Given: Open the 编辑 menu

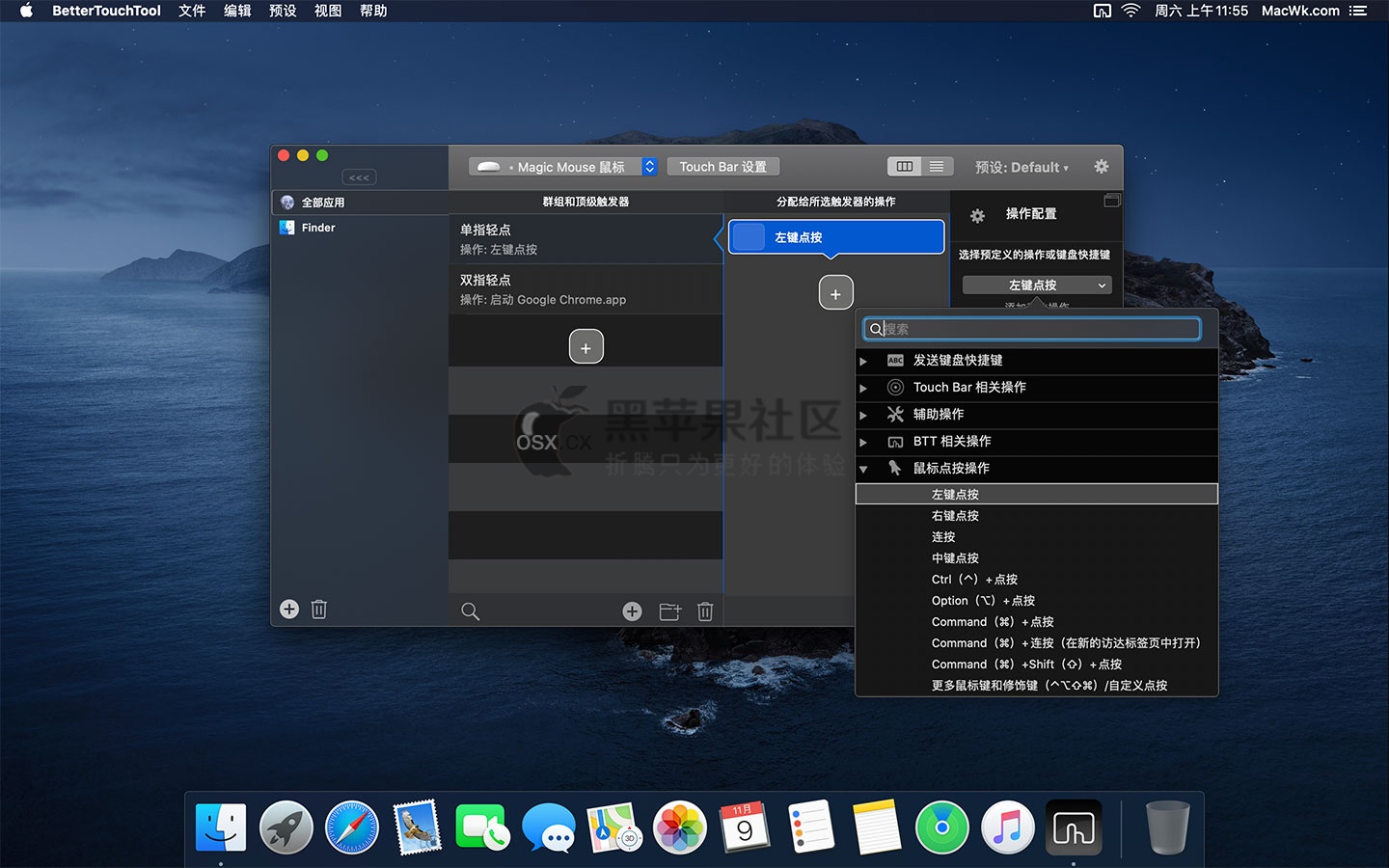Looking at the screenshot, I should [x=237, y=11].
